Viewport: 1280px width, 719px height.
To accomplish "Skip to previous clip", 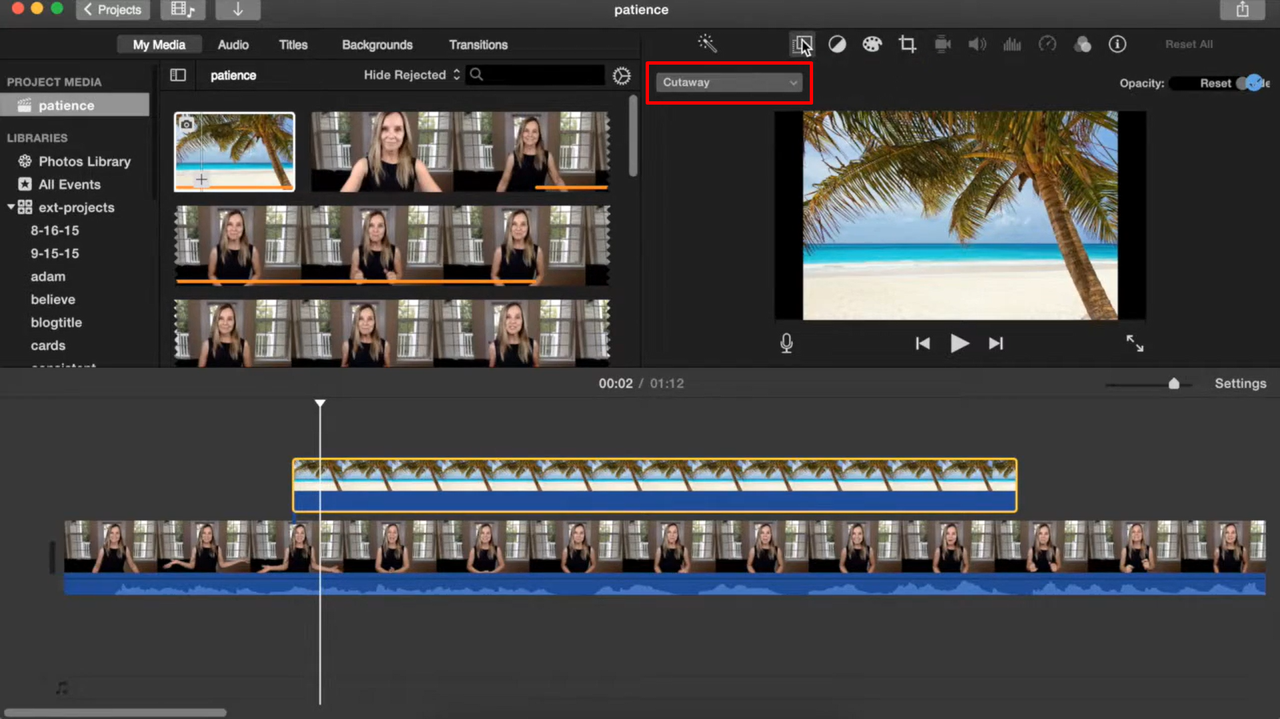I will coord(923,343).
